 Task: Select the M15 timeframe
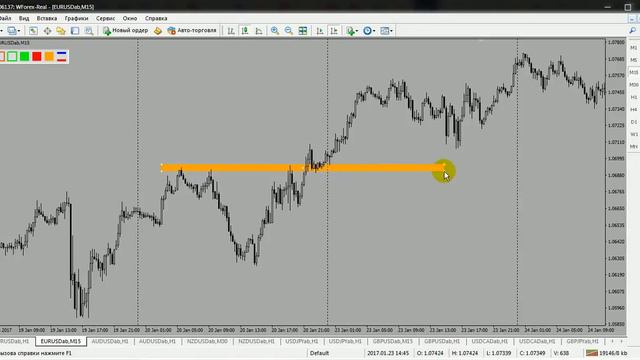633,72
